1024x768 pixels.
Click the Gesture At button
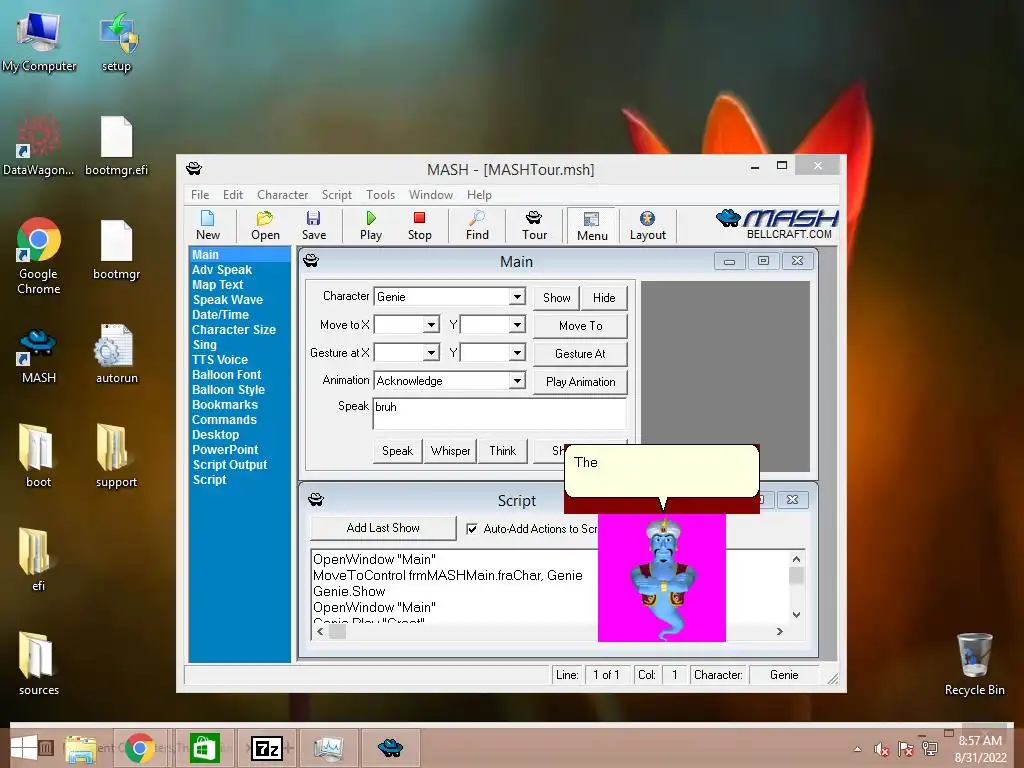point(580,354)
